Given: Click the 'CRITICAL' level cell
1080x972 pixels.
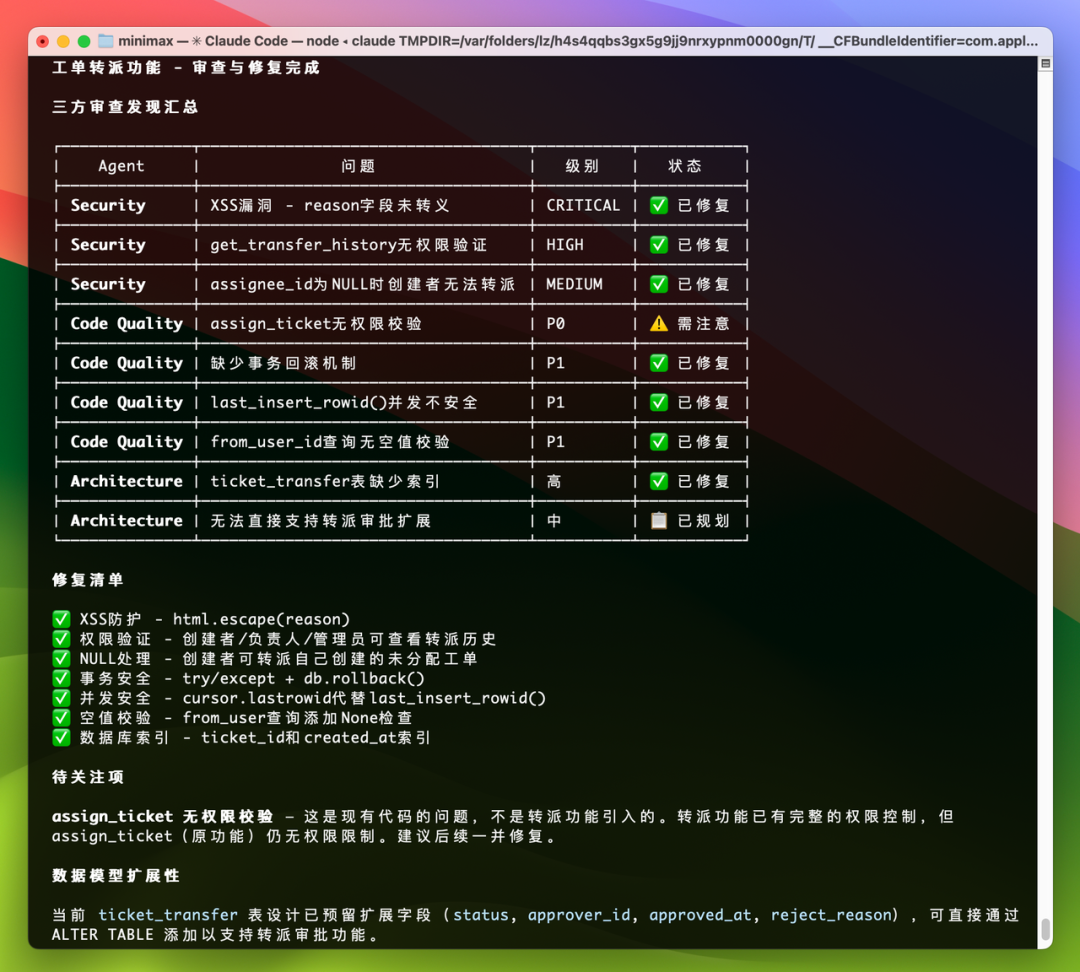Looking at the screenshot, I should tap(583, 205).
